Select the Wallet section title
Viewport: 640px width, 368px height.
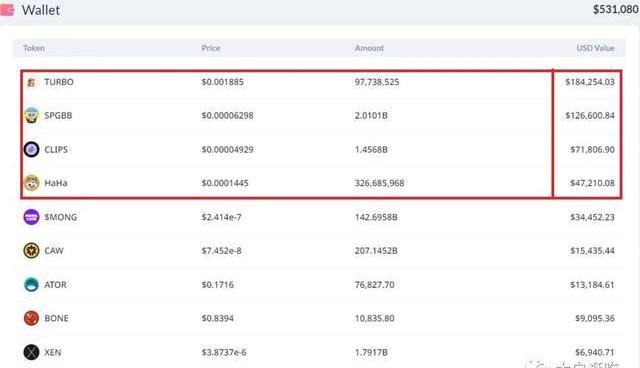tap(41, 10)
